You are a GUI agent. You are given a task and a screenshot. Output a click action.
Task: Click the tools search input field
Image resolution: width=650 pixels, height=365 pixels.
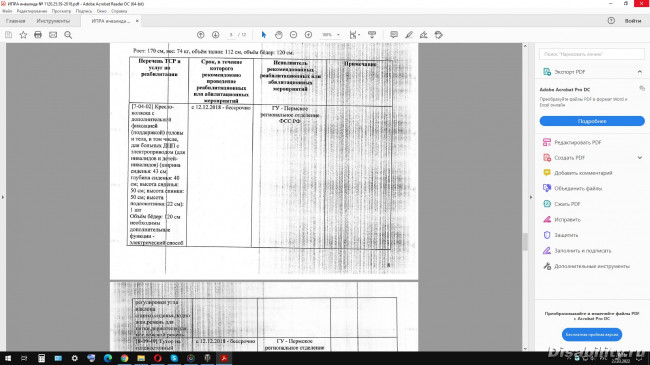592,54
